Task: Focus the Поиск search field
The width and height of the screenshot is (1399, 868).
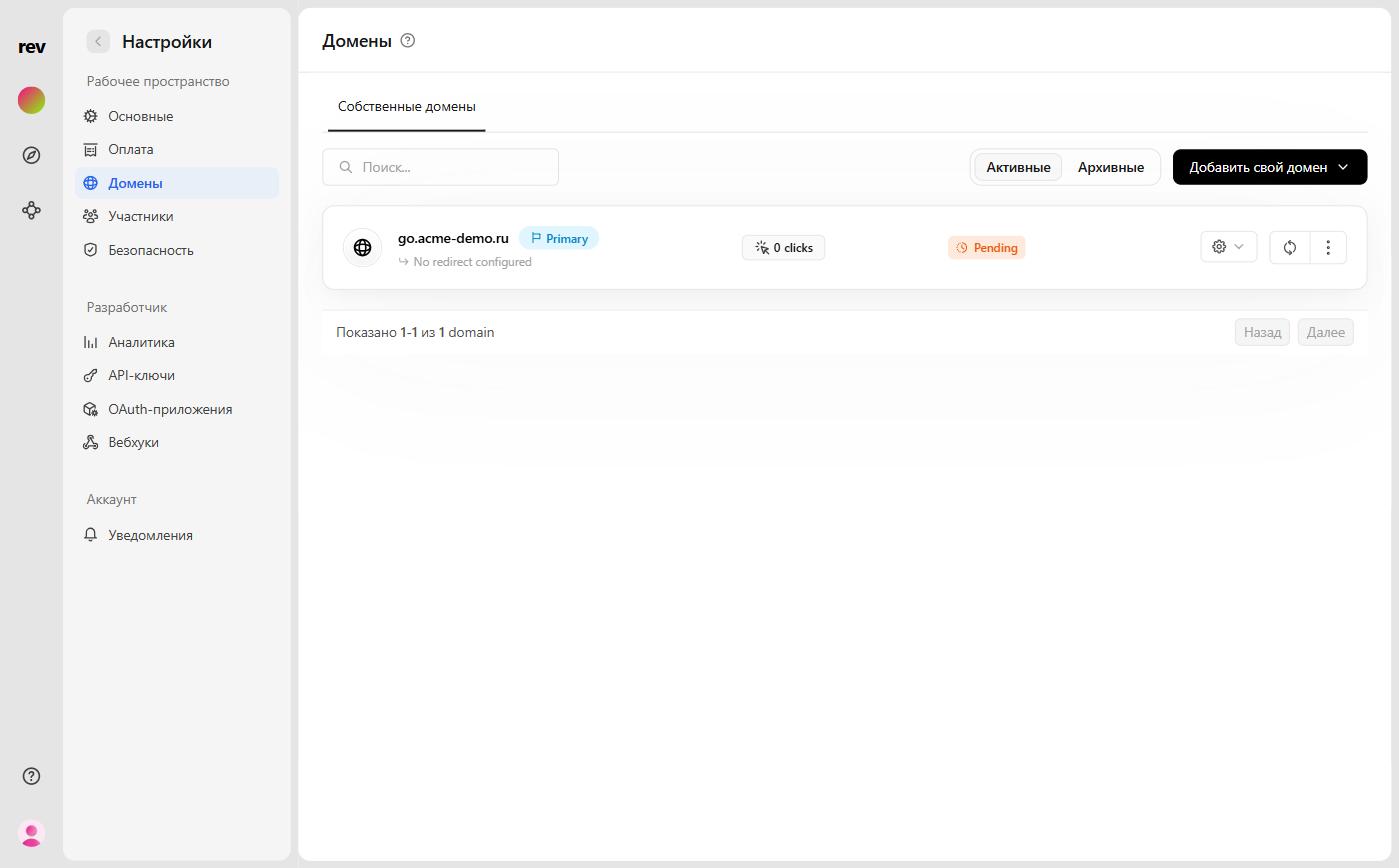Action: click(441, 167)
